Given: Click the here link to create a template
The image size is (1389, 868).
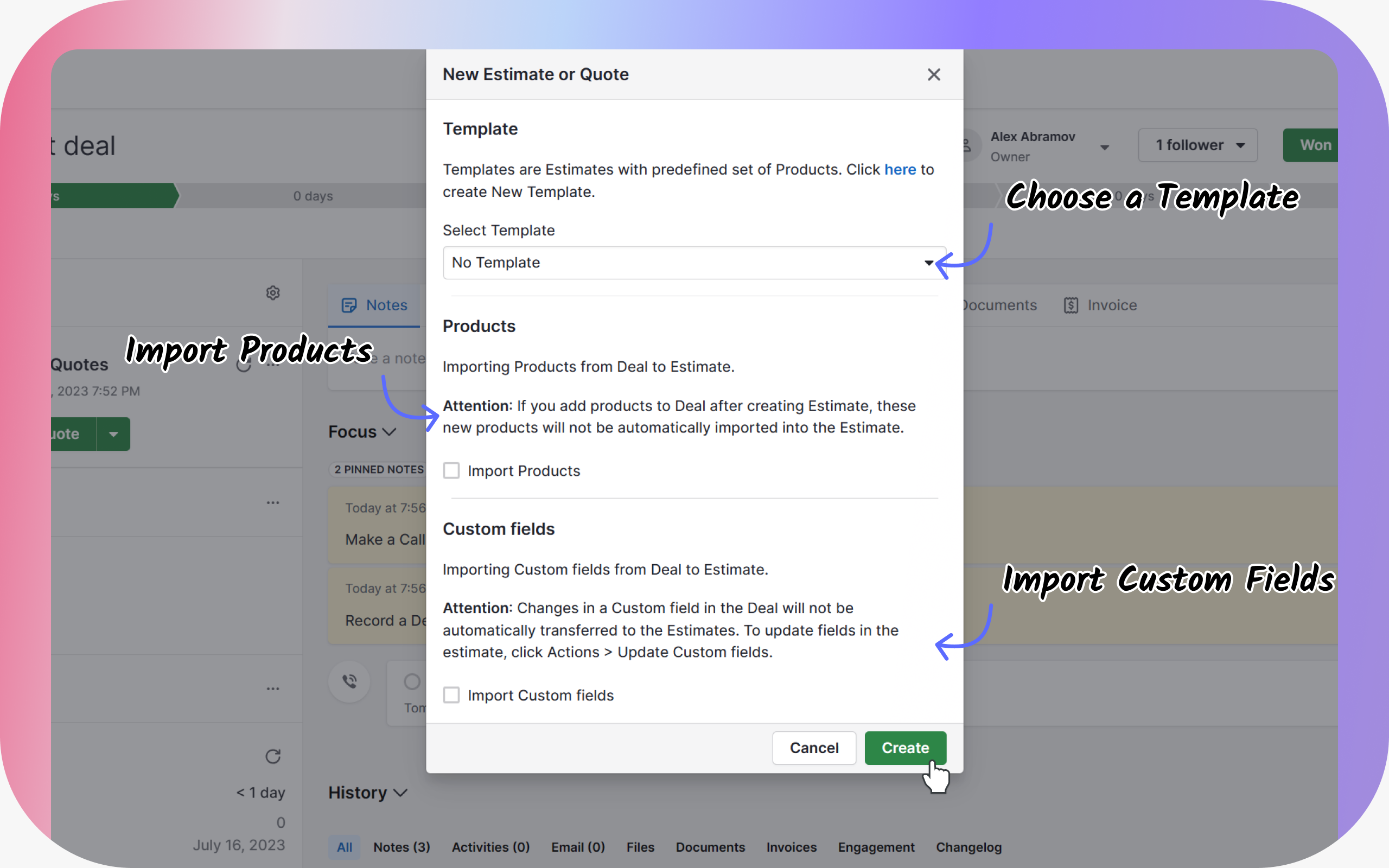Looking at the screenshot, I should pos(900,169).
